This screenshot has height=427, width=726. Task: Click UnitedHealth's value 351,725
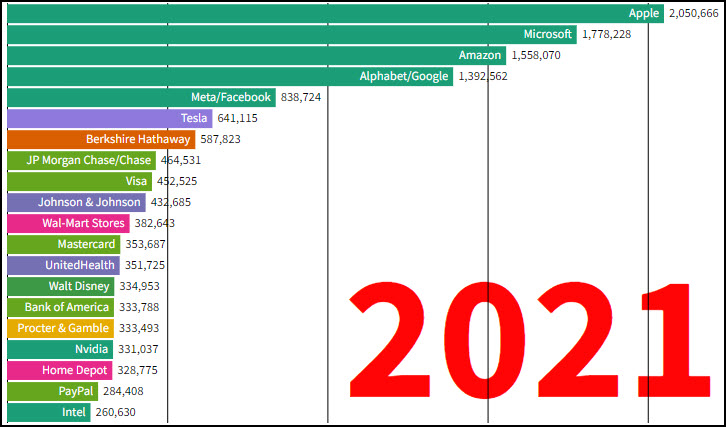(145, 265)
